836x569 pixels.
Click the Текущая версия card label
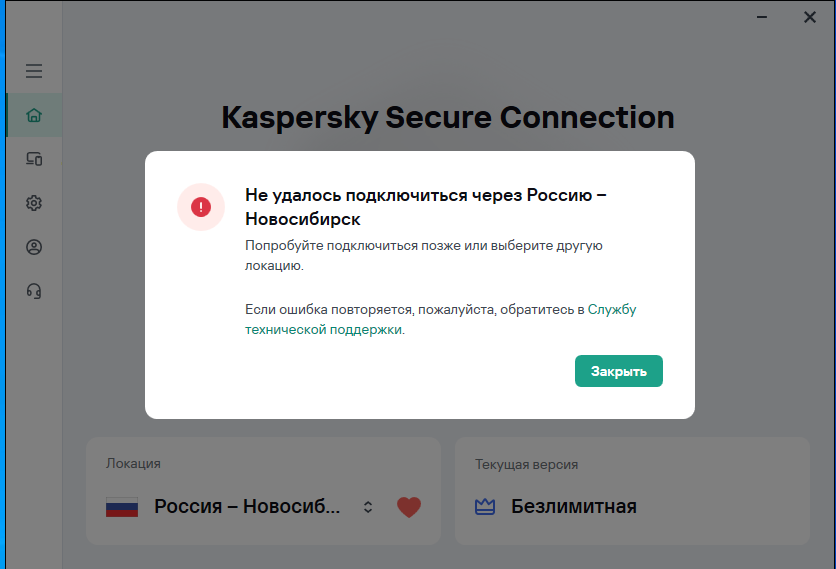pyautogui.click(x=527, y=464)
